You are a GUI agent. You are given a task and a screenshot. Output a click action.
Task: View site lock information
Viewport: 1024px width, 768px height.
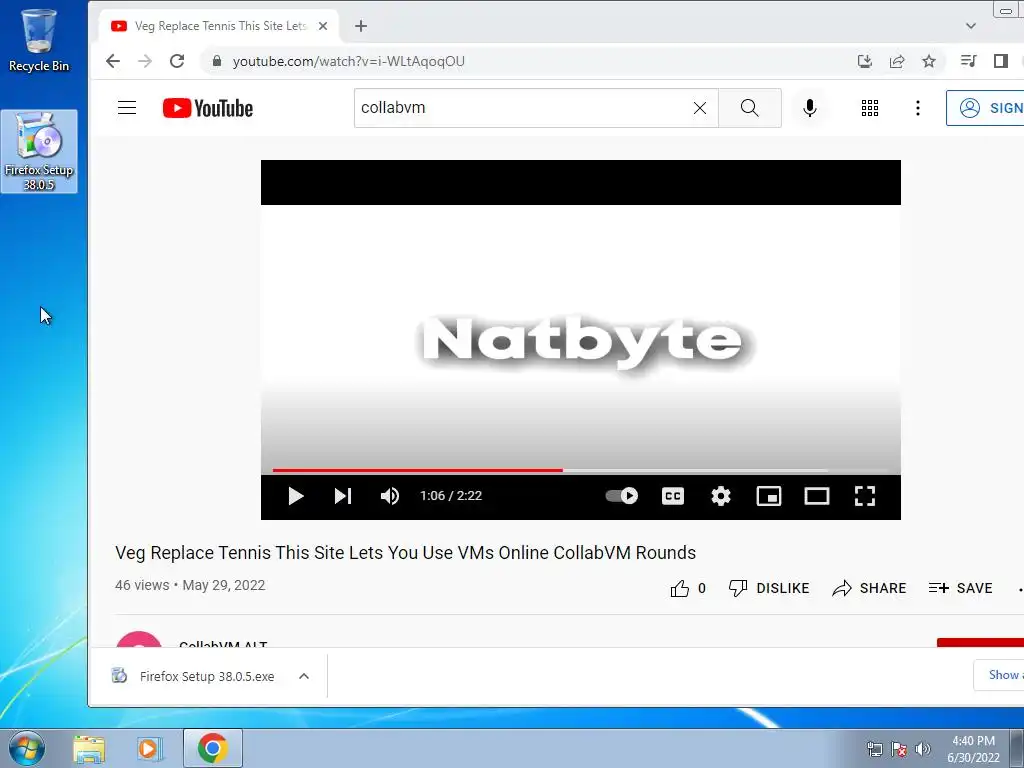point(217,61)
